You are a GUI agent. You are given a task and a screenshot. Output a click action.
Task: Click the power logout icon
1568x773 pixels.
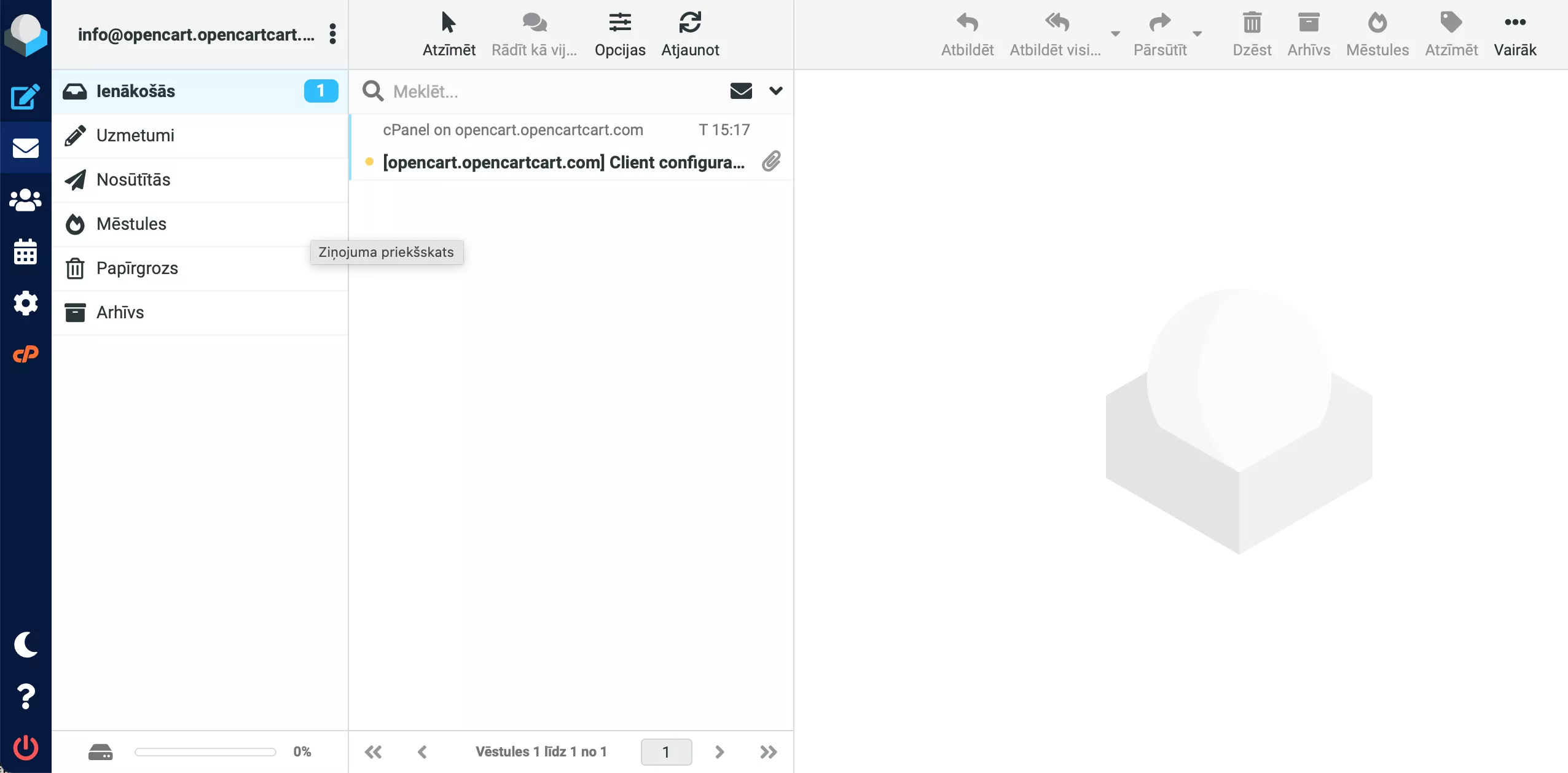coord(25,747)
